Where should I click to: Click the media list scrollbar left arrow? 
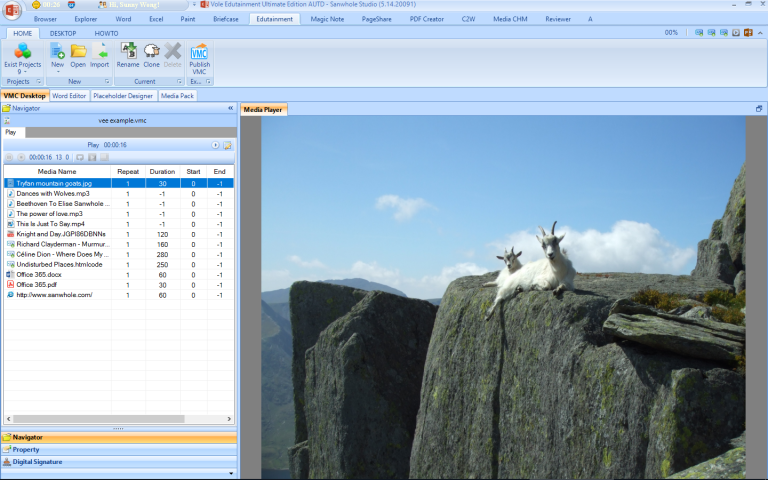(8, 419)
